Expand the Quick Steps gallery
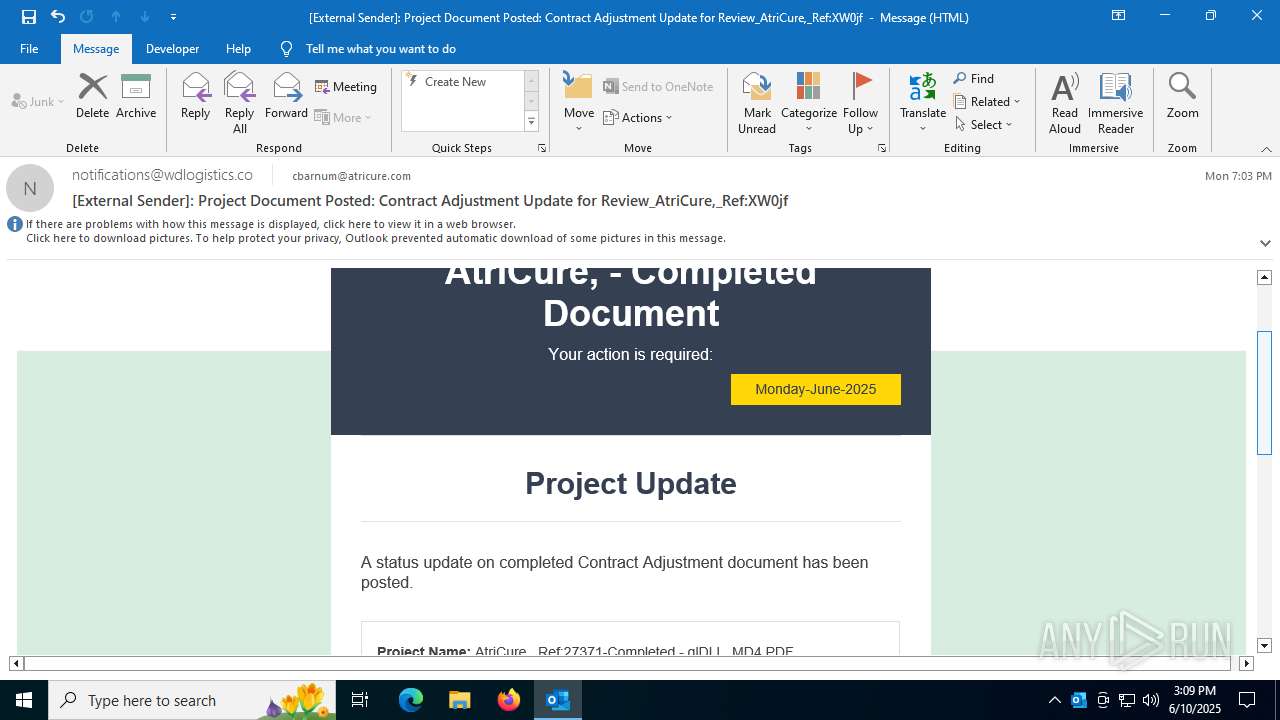 point(531,122)
